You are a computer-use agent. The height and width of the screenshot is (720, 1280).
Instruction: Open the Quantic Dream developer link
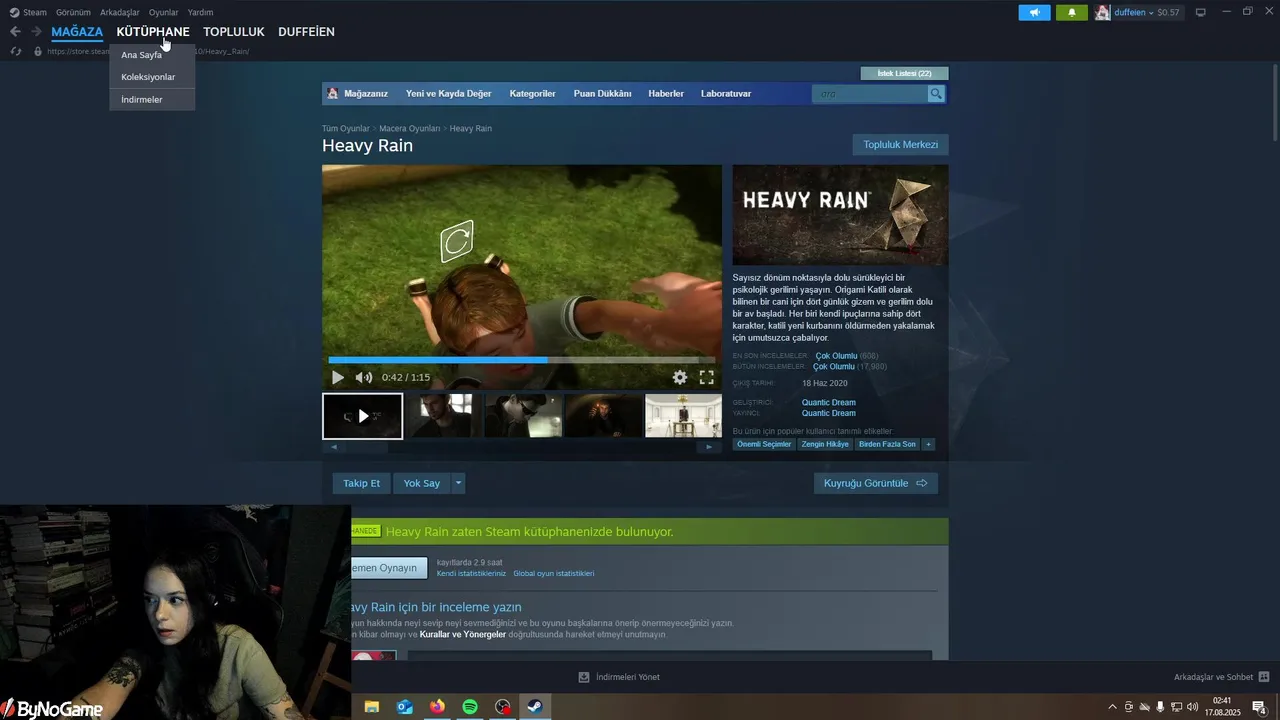click(x=828, y=402)
